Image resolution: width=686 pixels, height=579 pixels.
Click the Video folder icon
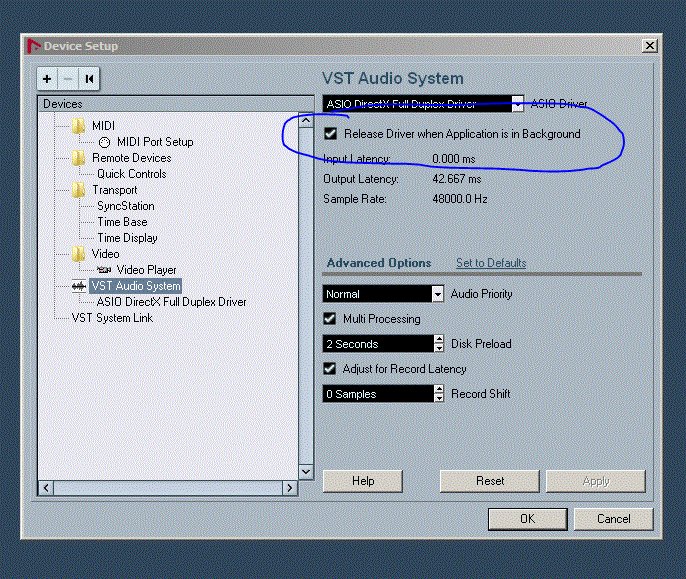(x=79, y=254)
